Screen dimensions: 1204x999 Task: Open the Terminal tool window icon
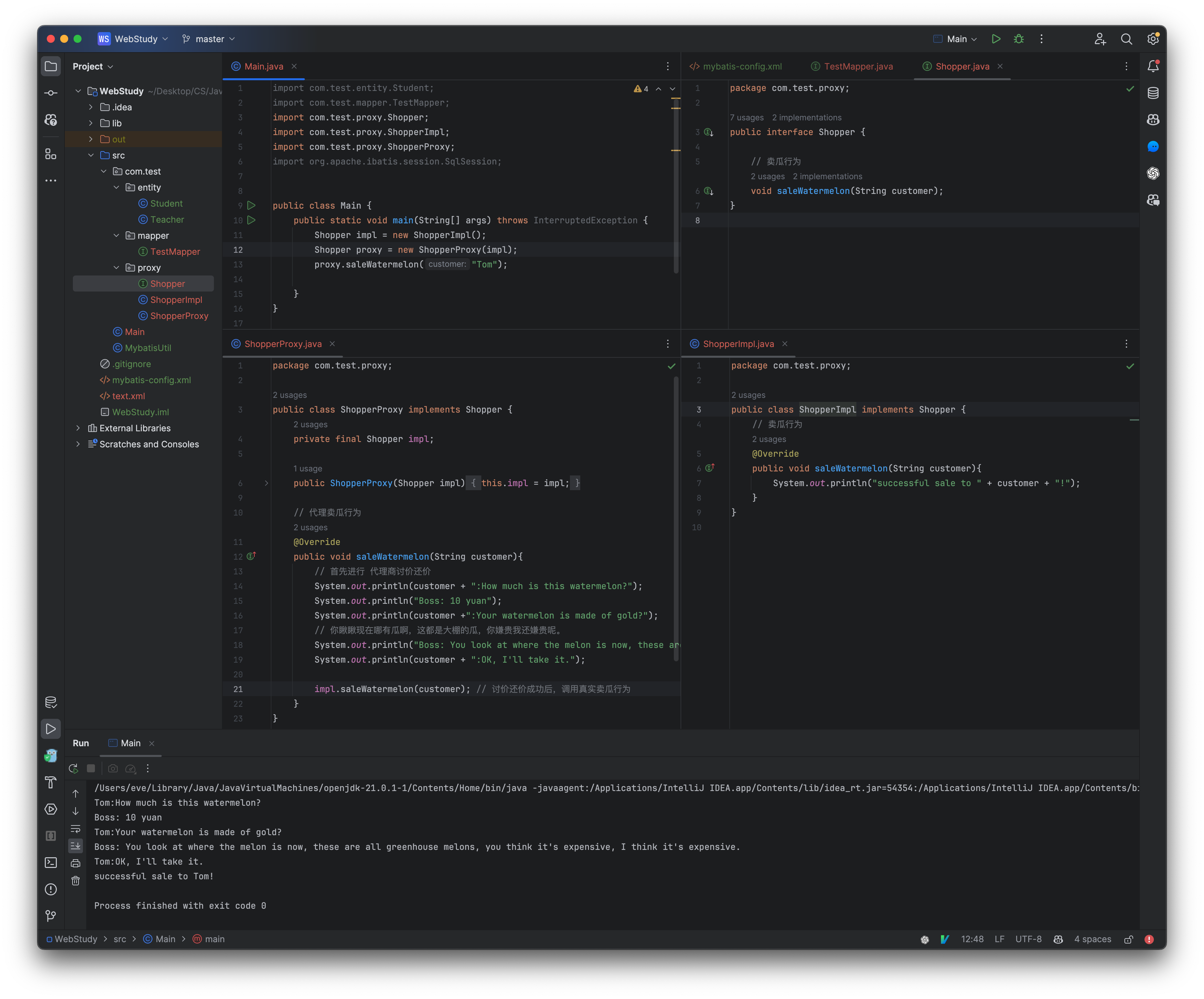(x=51, y=863)
